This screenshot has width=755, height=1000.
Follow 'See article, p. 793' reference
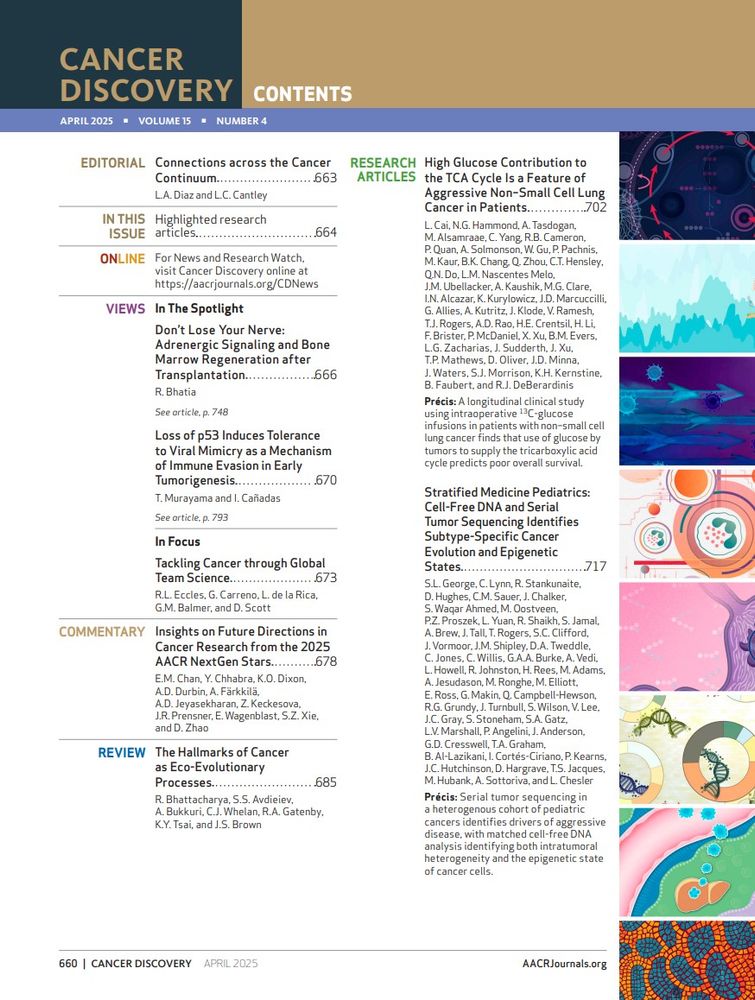pyautogui.click(x=191, y=517)
